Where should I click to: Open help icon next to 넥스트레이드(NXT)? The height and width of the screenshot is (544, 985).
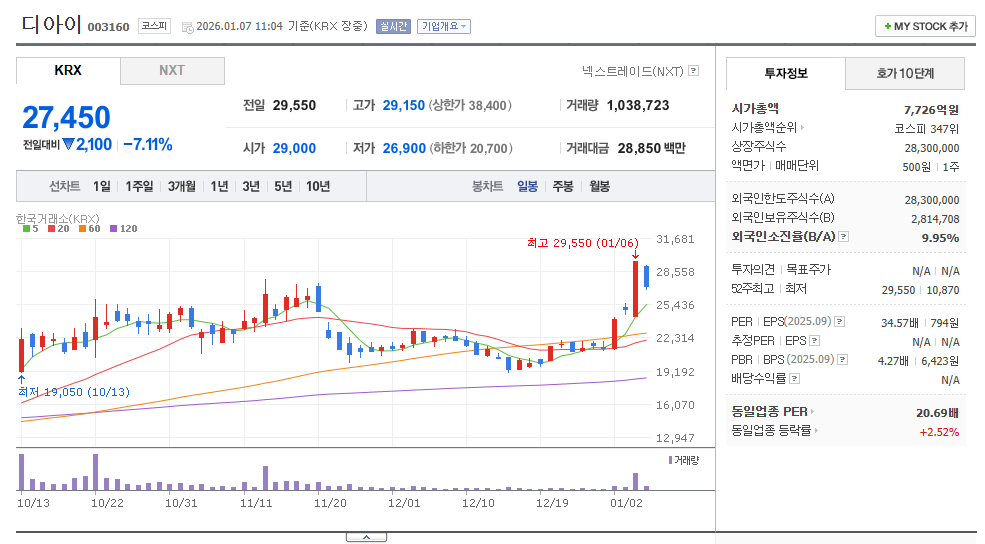tap(694, 70)
